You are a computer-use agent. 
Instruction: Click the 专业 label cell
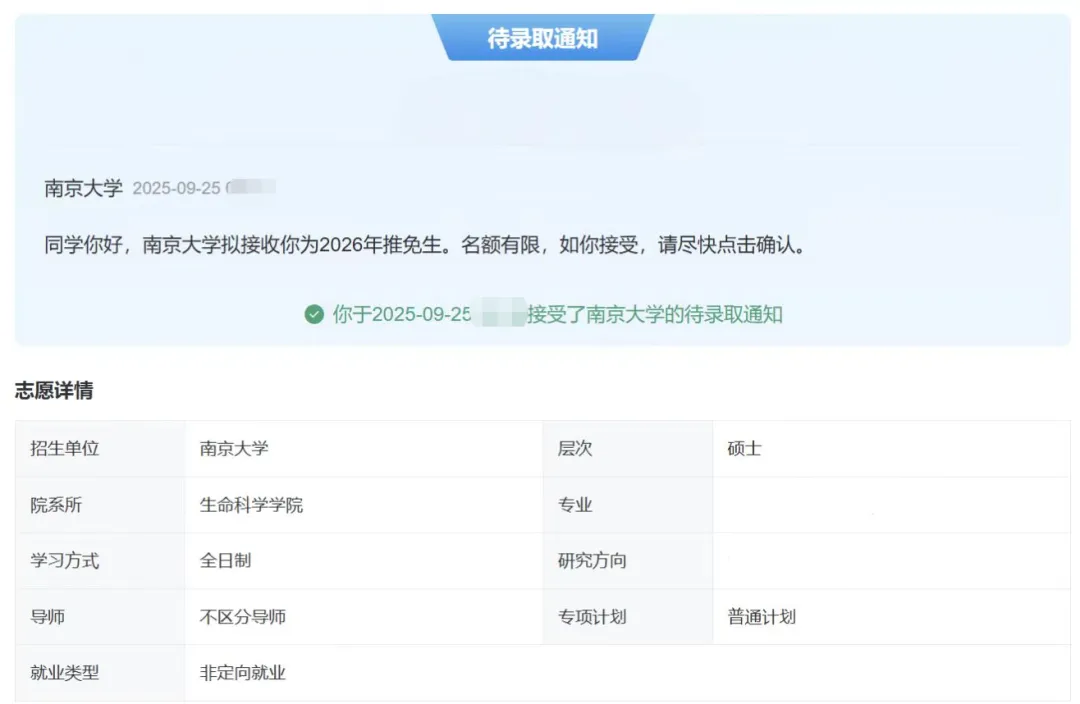click(627, 505)
